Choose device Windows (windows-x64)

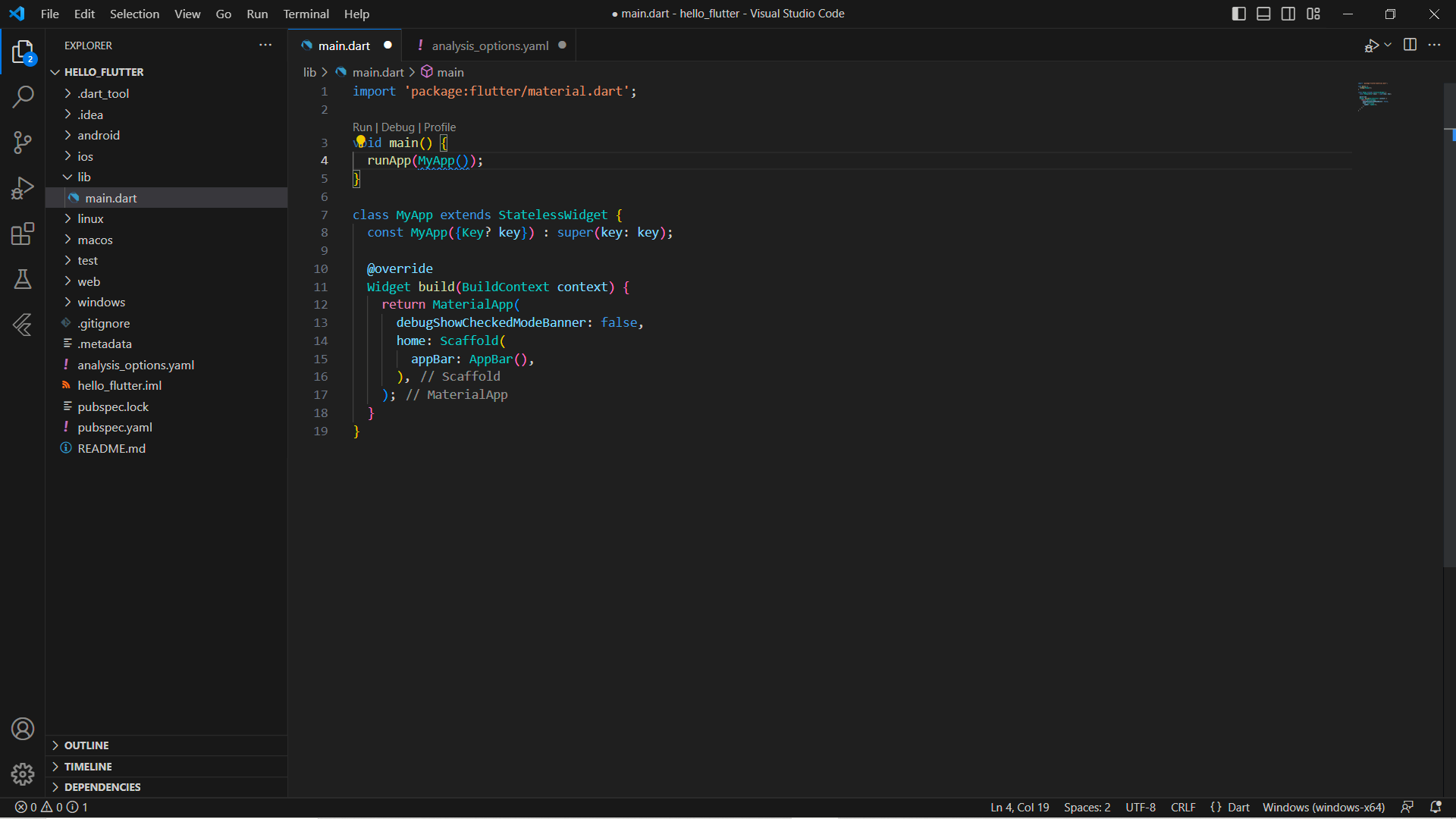[x=1323, y=808]
